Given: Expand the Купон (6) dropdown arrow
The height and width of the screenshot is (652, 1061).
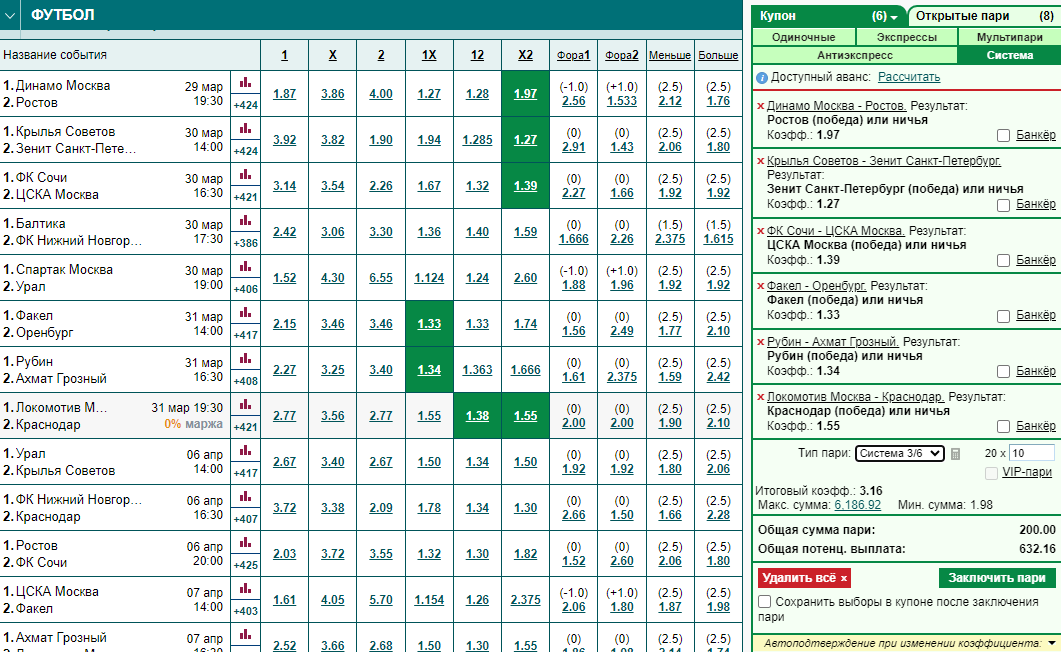Looking at the screenshot, I should tap(895, 17).
